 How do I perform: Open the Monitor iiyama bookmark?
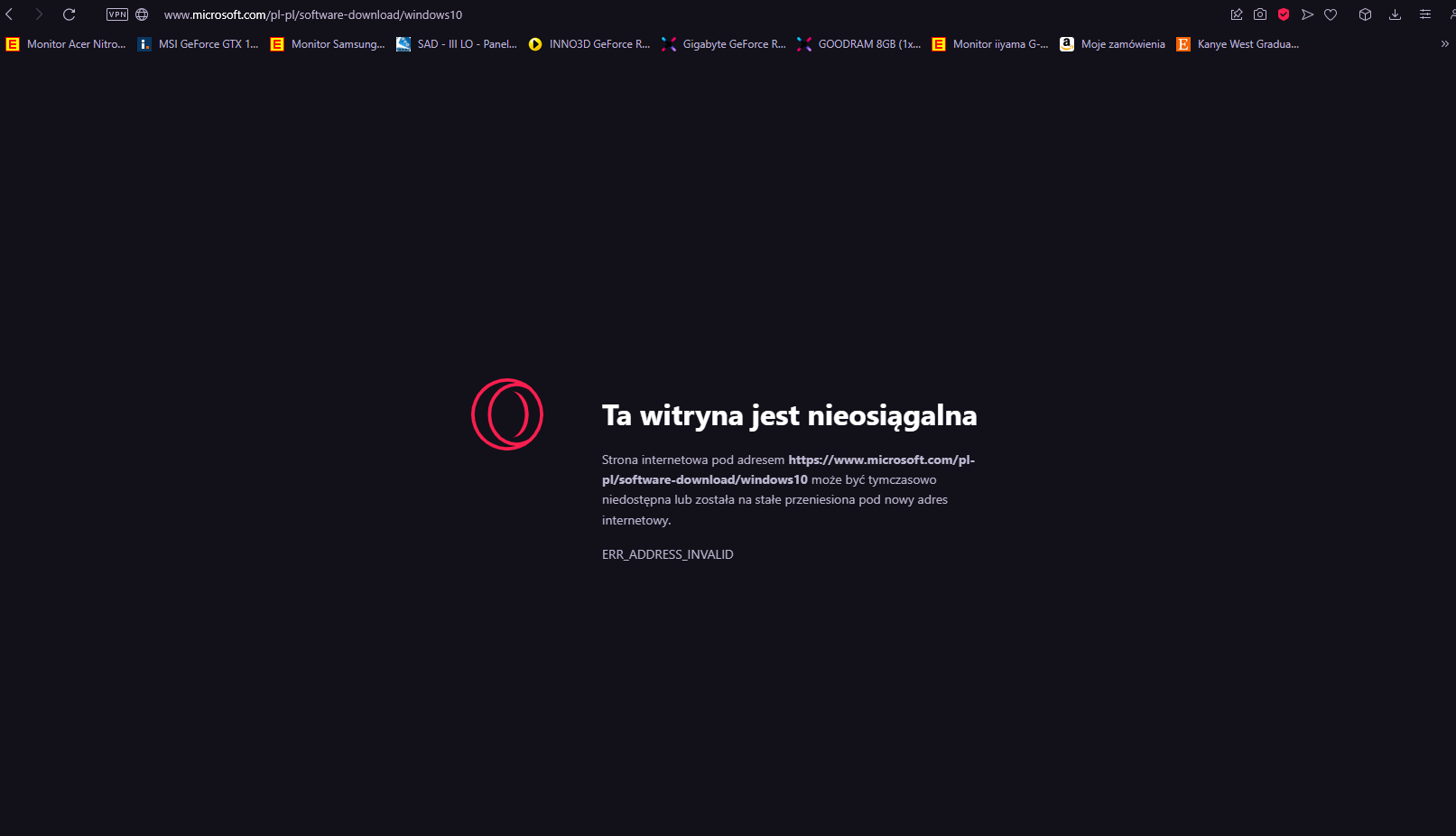[990, 43]
